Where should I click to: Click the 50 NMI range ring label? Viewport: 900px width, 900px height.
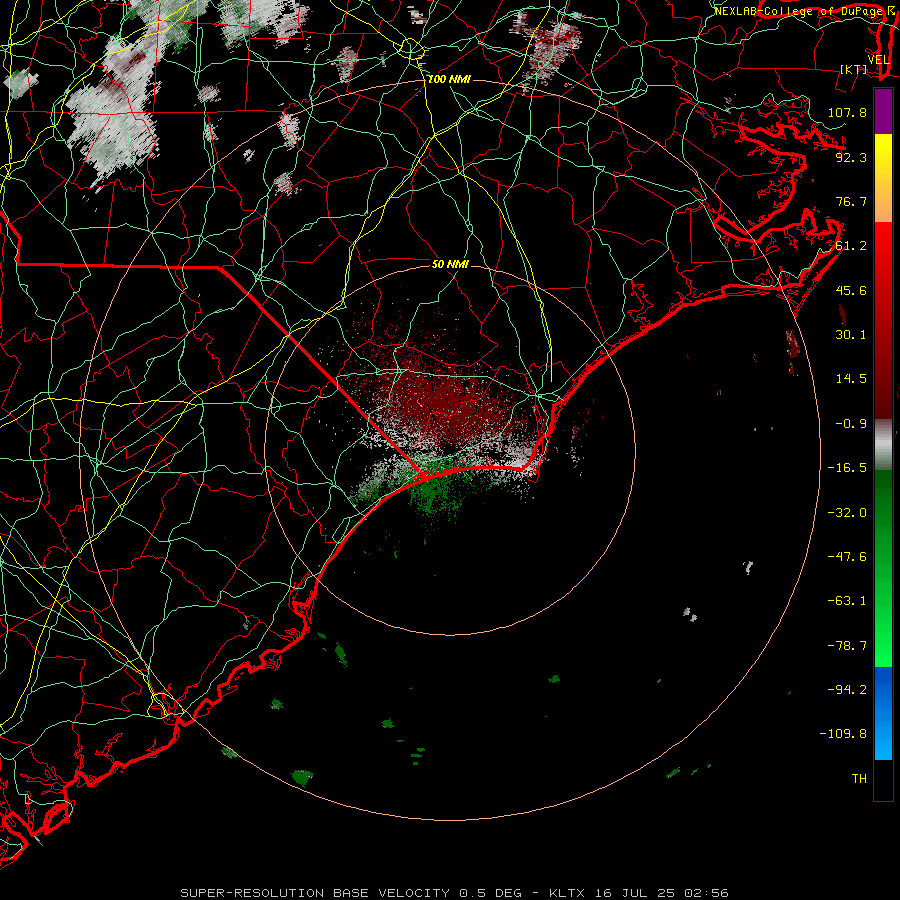click(450, 264)
